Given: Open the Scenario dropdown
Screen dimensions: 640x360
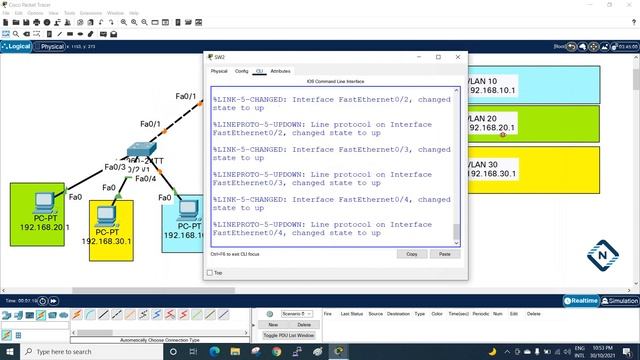Looking at the screenshot, I should tap(297, 314).
